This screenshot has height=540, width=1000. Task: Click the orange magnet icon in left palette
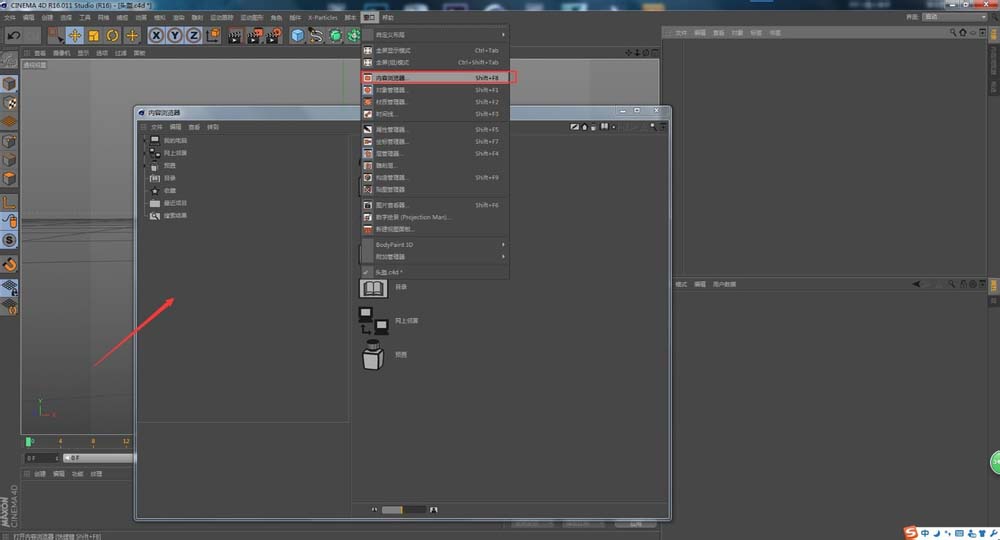click(x=9, y=264)
